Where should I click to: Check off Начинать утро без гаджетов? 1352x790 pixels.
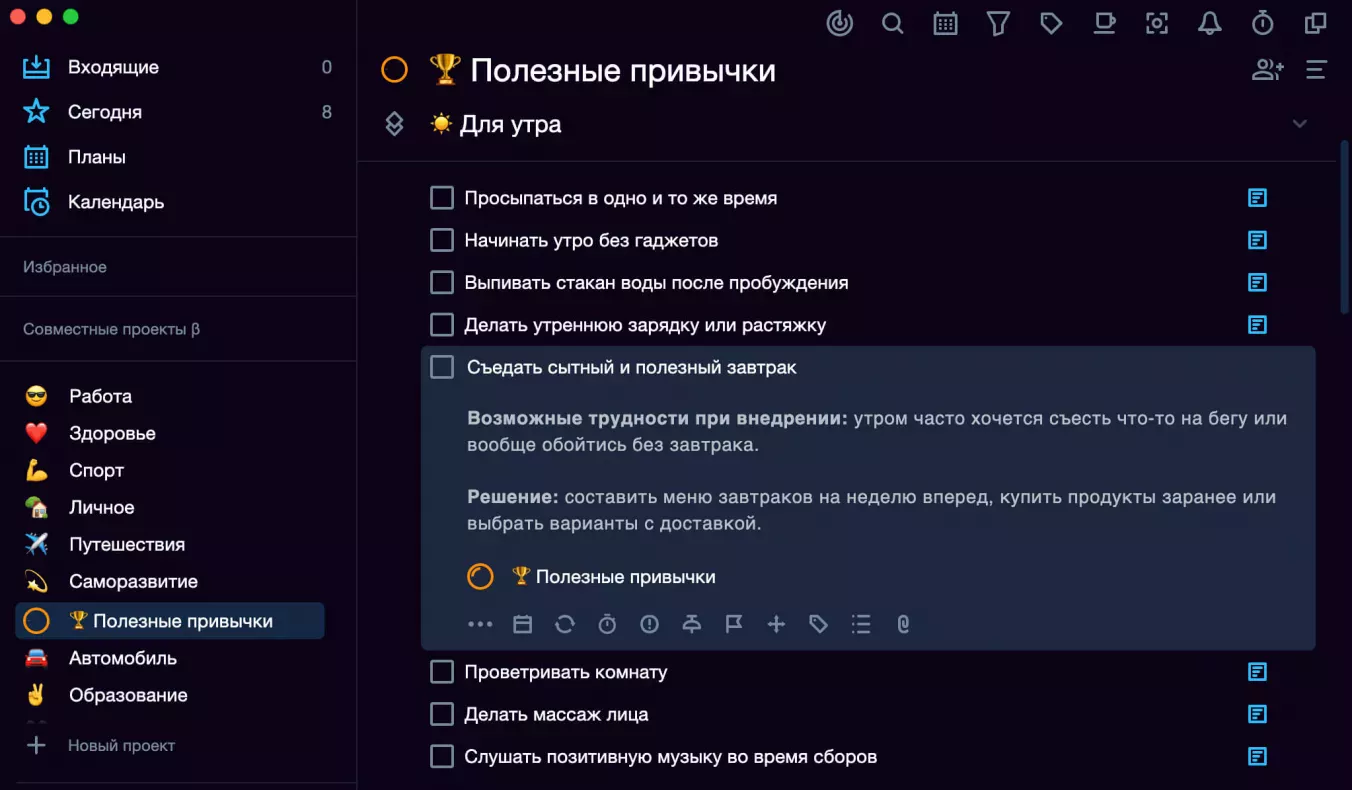tap(442, 240)
